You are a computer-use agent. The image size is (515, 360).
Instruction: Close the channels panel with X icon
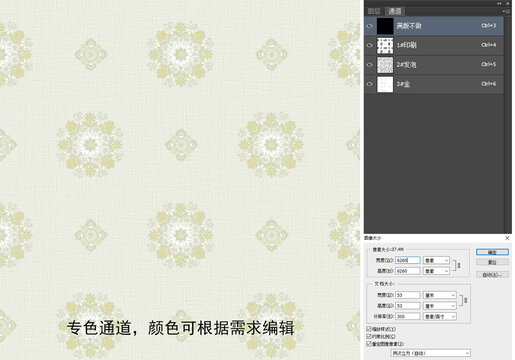pos(508,3)
